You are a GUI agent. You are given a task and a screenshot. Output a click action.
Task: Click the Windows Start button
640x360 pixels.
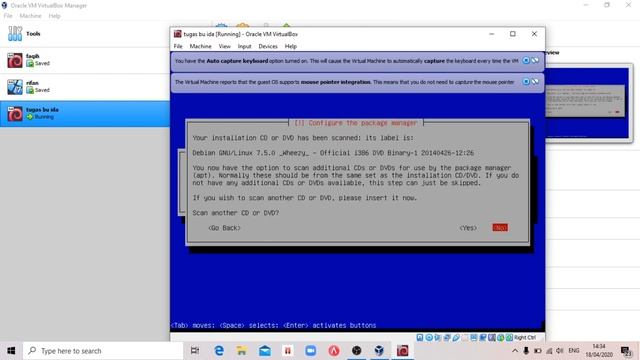point(11,351)
